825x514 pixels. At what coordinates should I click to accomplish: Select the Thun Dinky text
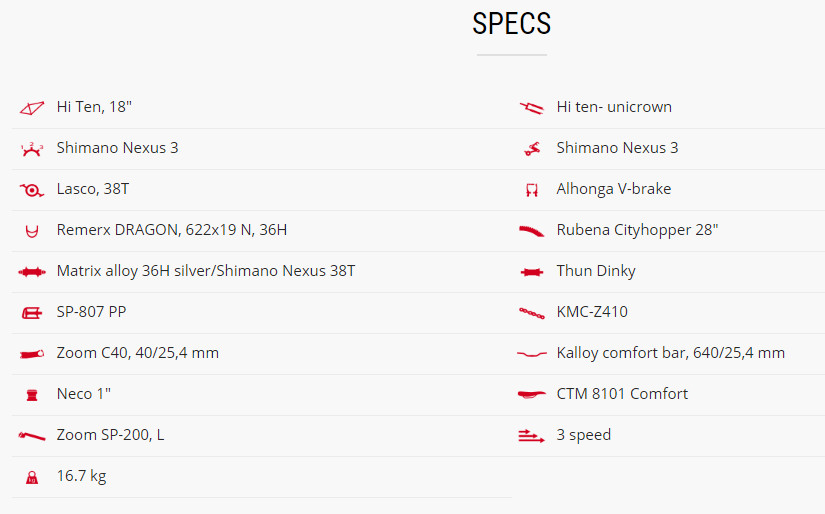tap(596, 270)
